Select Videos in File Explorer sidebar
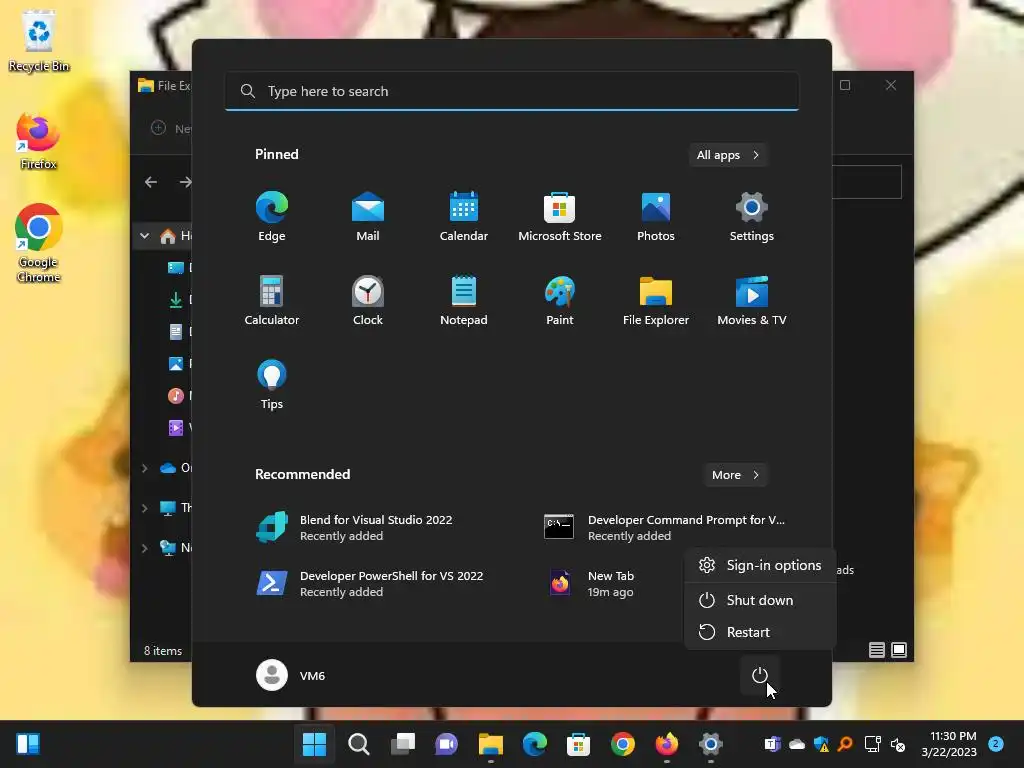 pos(178,427)
